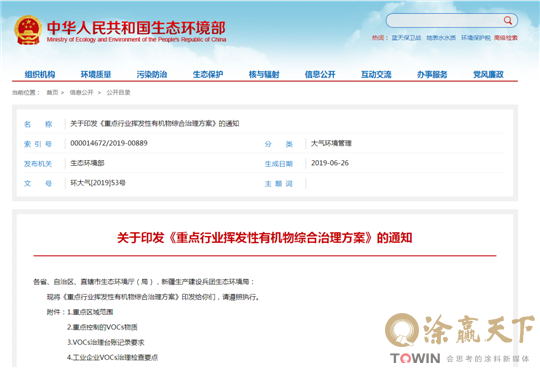Open hot word link 蓝天保卫战
This screenshot has width=540, height=368.
[406, 38]
